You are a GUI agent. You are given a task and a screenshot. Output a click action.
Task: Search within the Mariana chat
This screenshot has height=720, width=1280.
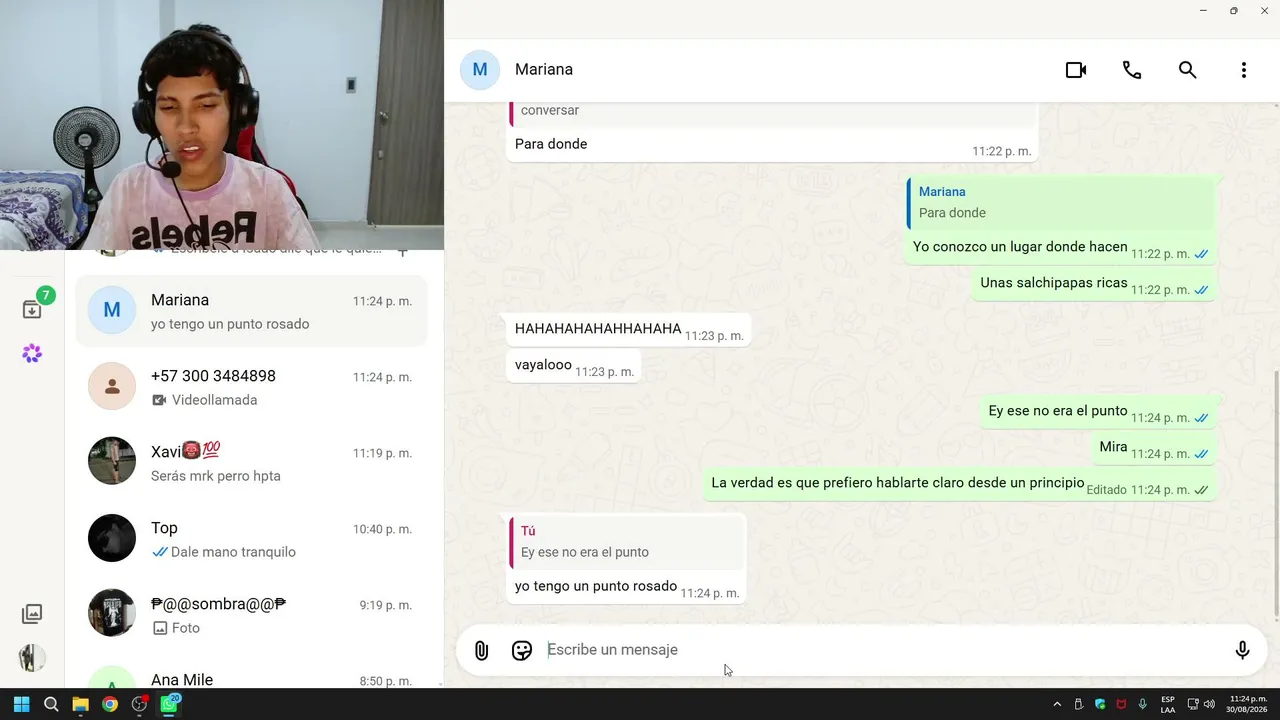coord(1187,70)
